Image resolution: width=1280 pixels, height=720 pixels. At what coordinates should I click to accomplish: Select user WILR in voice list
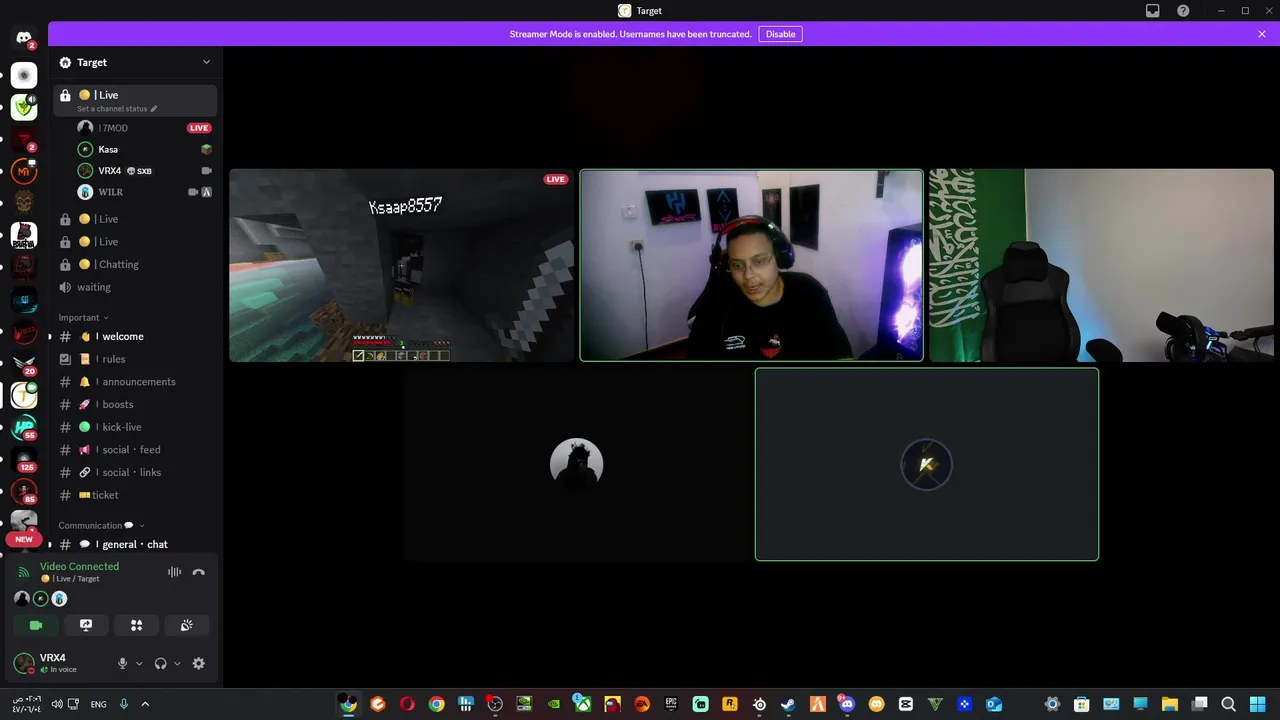pyautogui.click(x=145, y=192)
